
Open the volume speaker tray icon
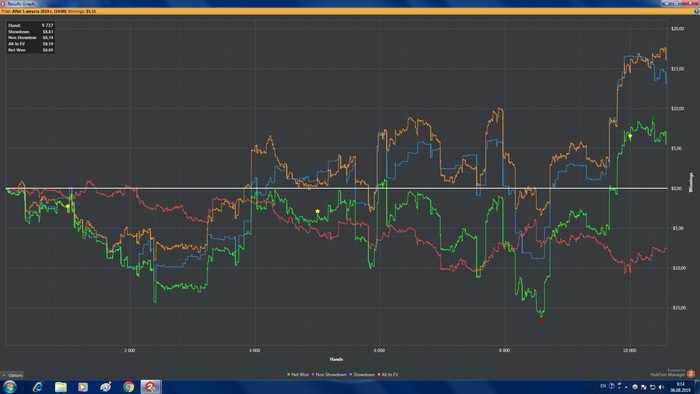(661, 387)
